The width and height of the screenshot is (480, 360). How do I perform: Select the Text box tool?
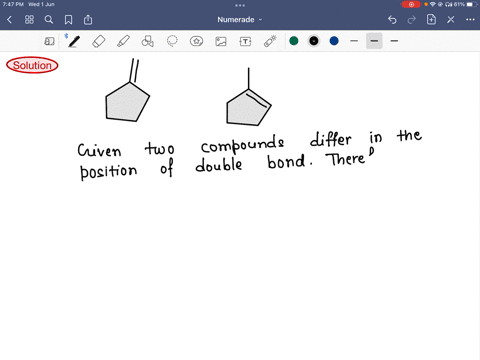point(245,41)
